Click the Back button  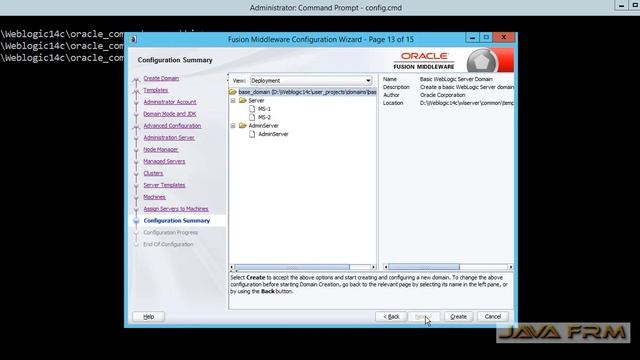[x=391, y=317]
